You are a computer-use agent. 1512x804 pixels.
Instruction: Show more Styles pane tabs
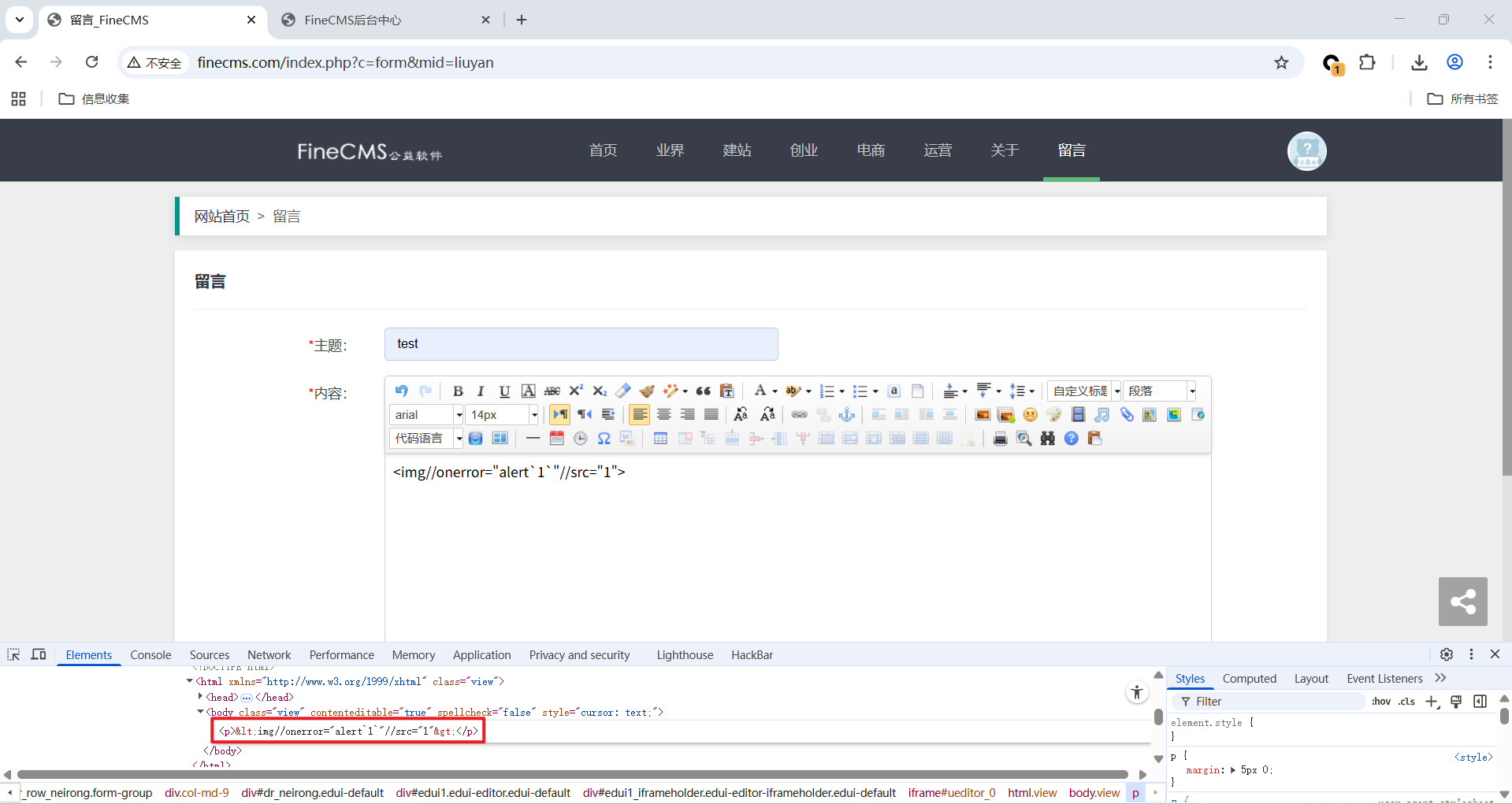(x=1441, y=678)
